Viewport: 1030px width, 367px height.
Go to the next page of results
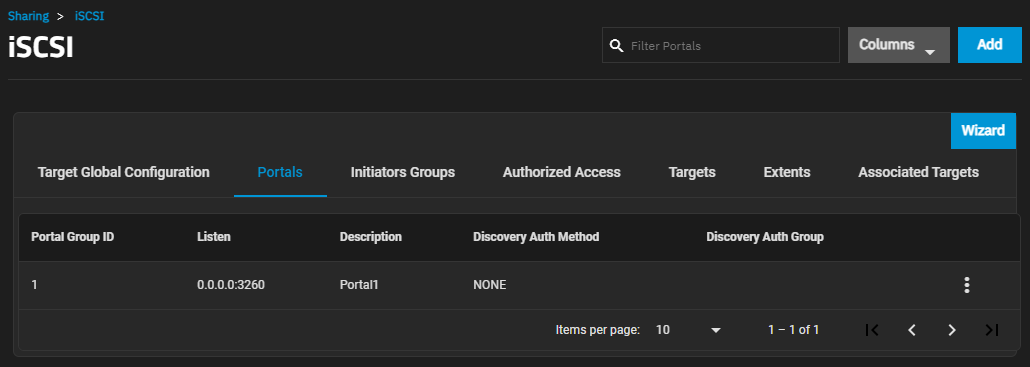coord(952,330)
